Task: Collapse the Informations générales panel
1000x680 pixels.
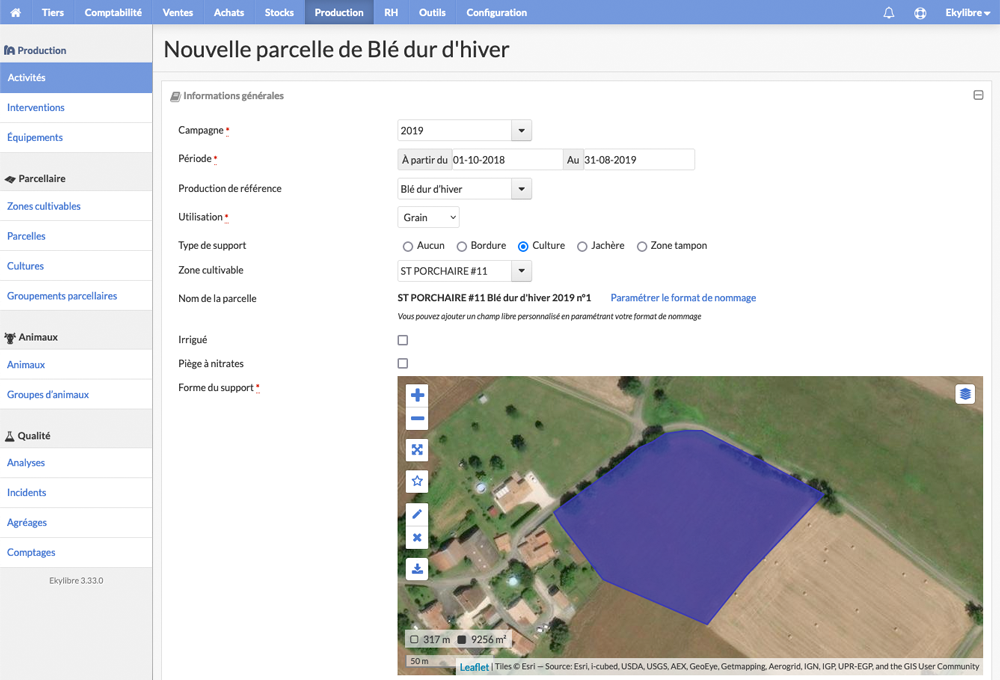Action: [x=978, y=95]
